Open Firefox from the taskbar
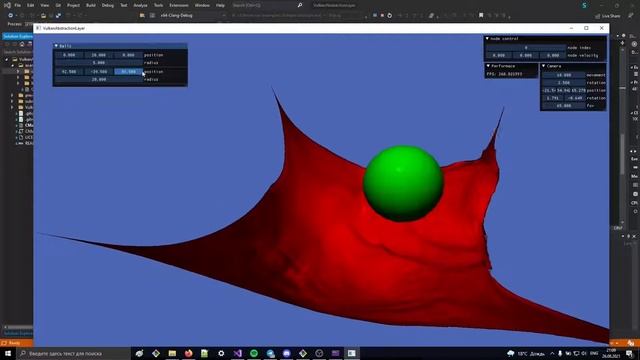640x360 pixels. [x=188, y=353]
